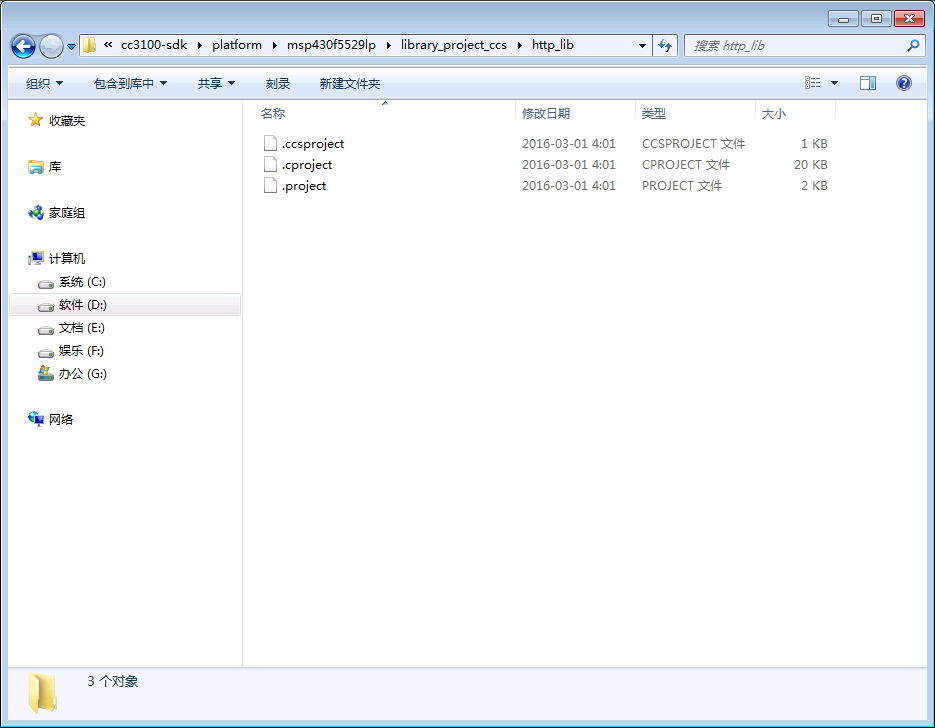Open 计算机 in navigation pane

point(67,259)
